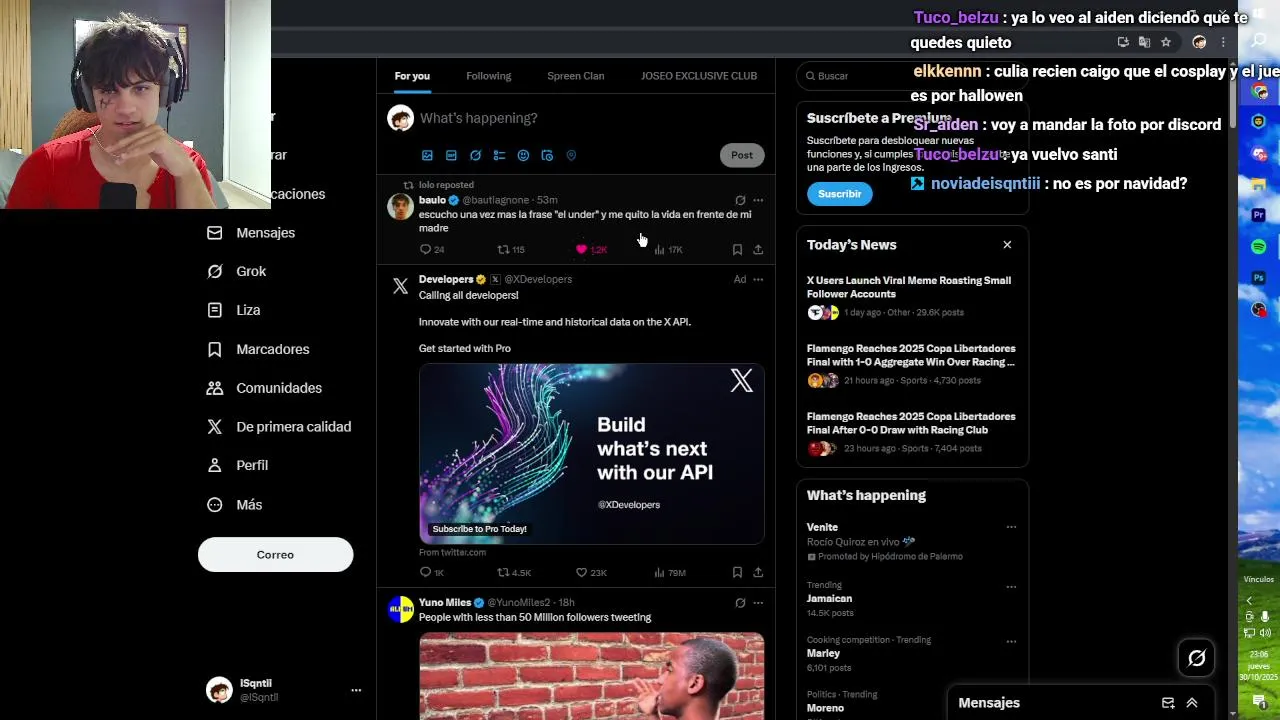This screenshot has width=1280, height=720.
Task: Open Grok actions on baulo's tweet
Action: pos(740,200)
